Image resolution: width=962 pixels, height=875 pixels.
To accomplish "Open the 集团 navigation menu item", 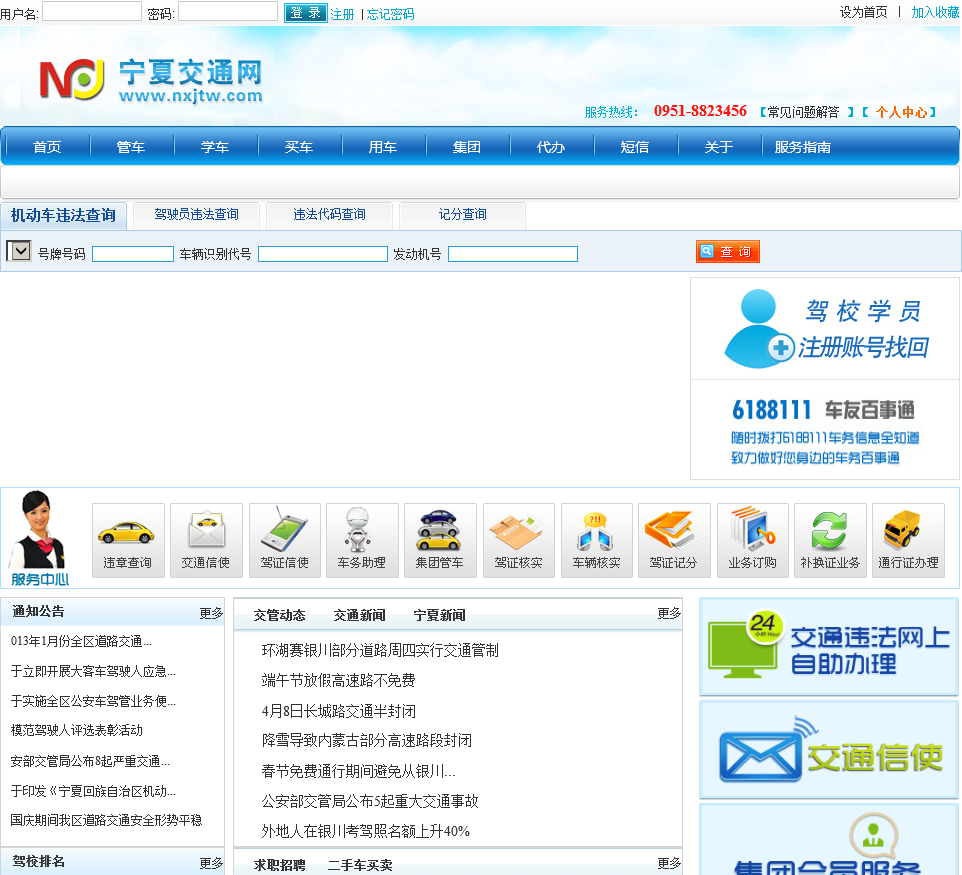I will pyautogui.click(x=467, y=147).
